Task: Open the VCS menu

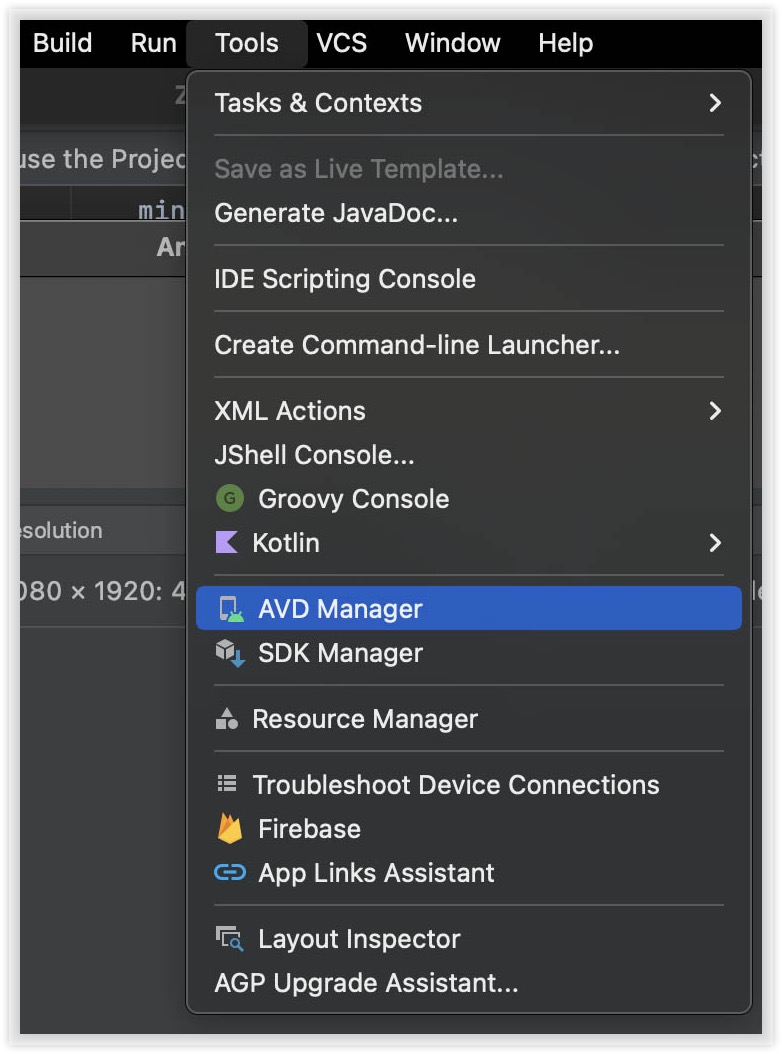Action: [342, 43]
